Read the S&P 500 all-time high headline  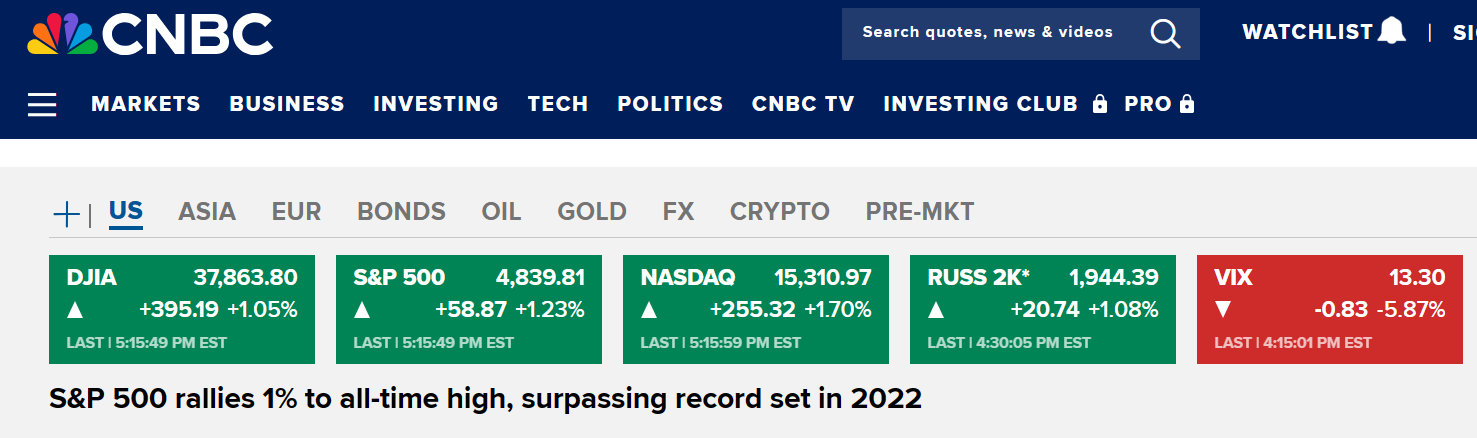point(485,399)
